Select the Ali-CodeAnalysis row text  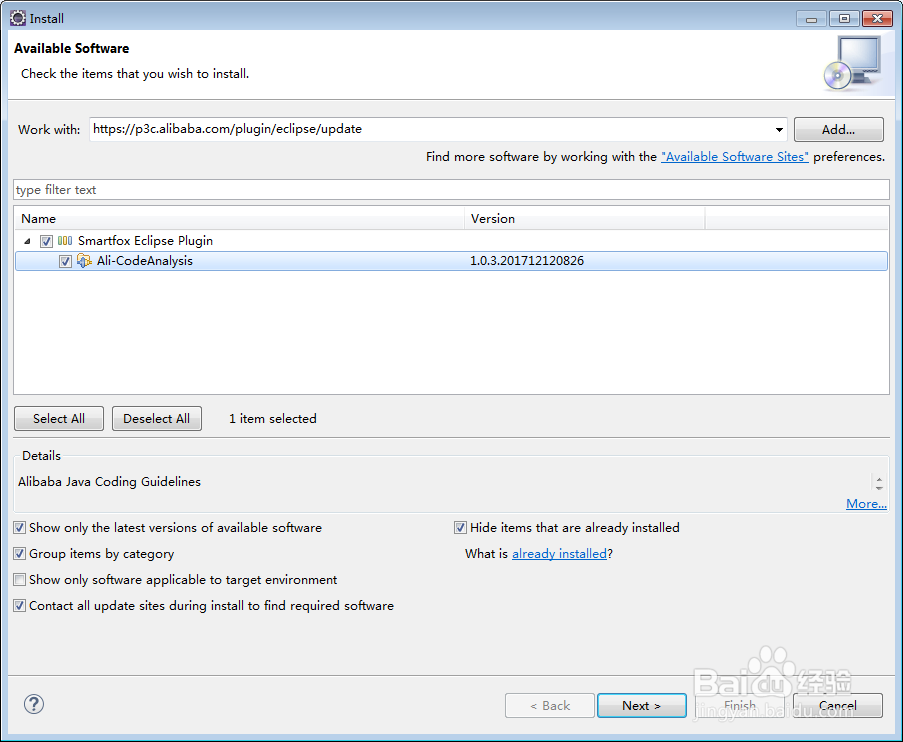145,261
